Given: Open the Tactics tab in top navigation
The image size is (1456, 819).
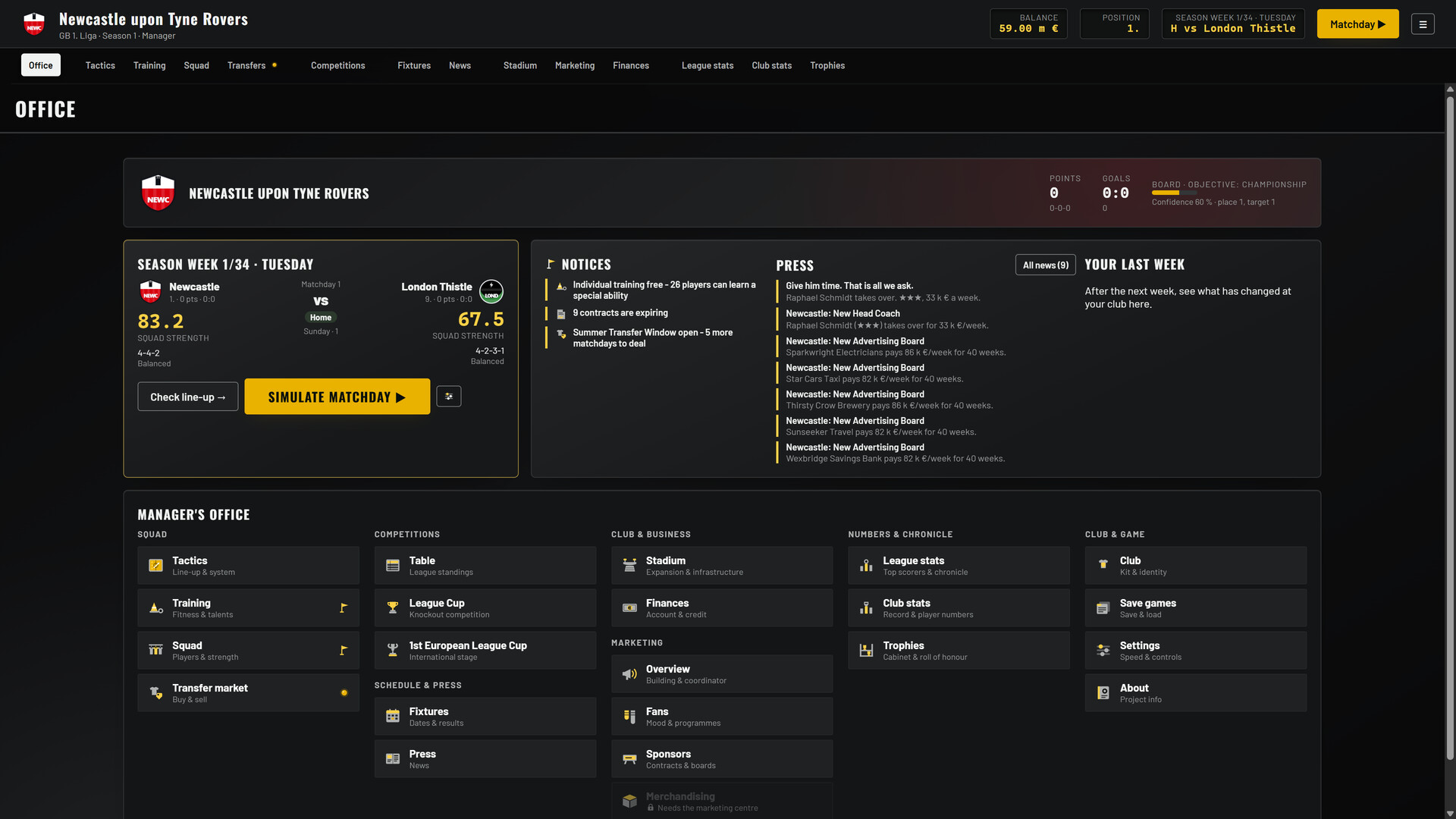Looking at the screenshot, I should (100, 65).
